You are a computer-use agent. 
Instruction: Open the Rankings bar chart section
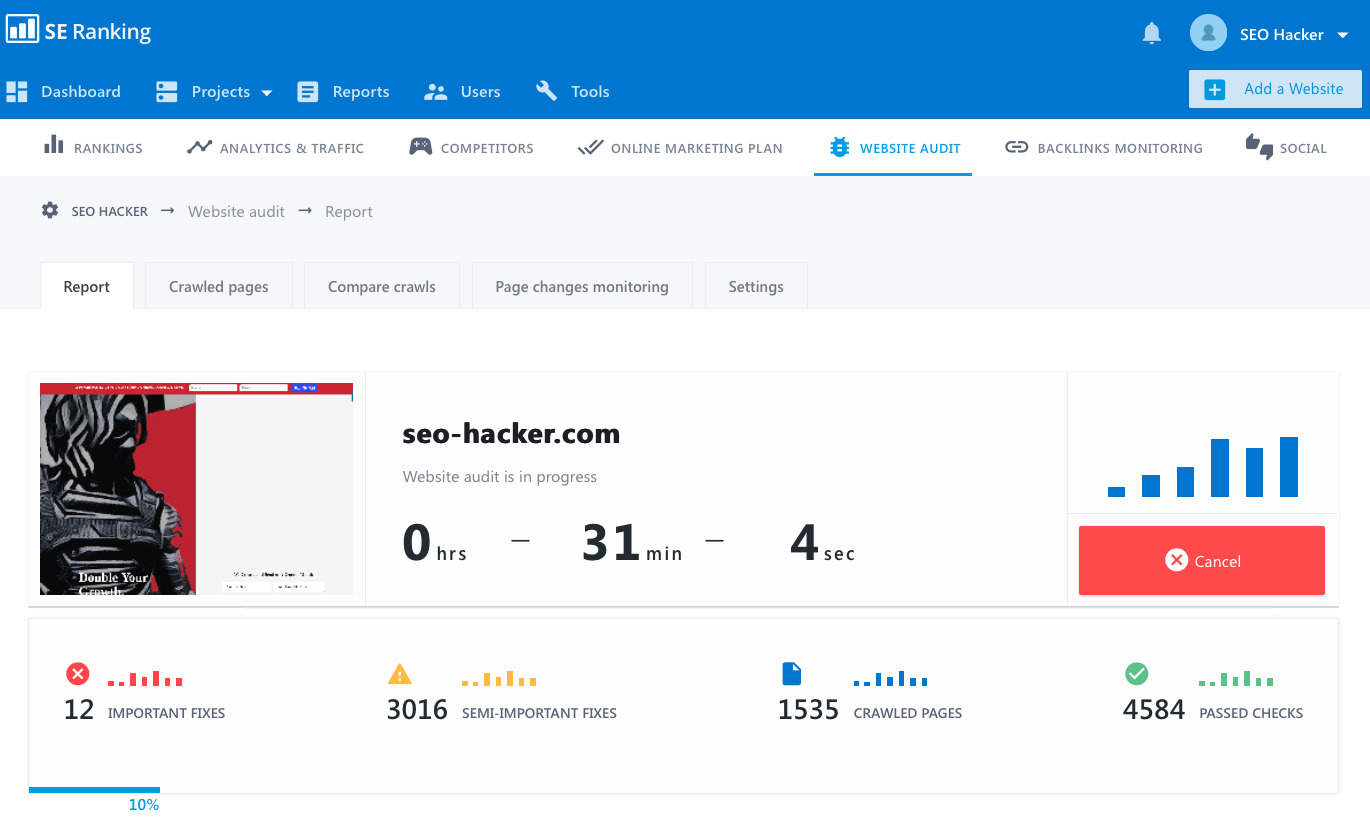[93, 148]
